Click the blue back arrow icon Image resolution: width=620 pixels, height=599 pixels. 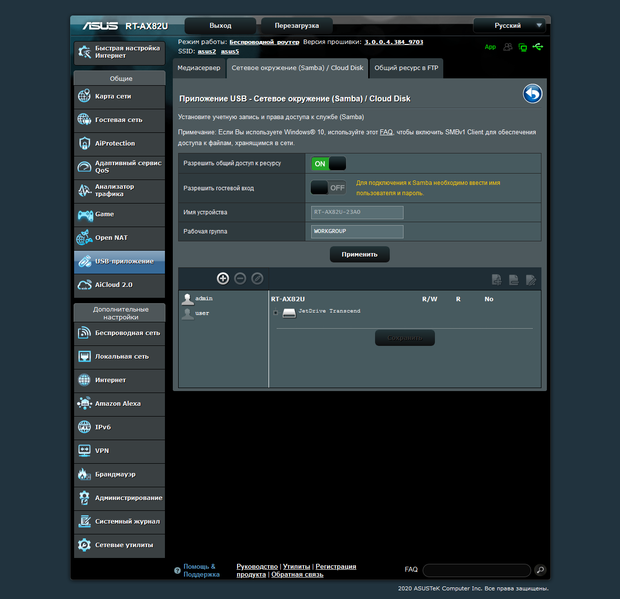[532, 94]
